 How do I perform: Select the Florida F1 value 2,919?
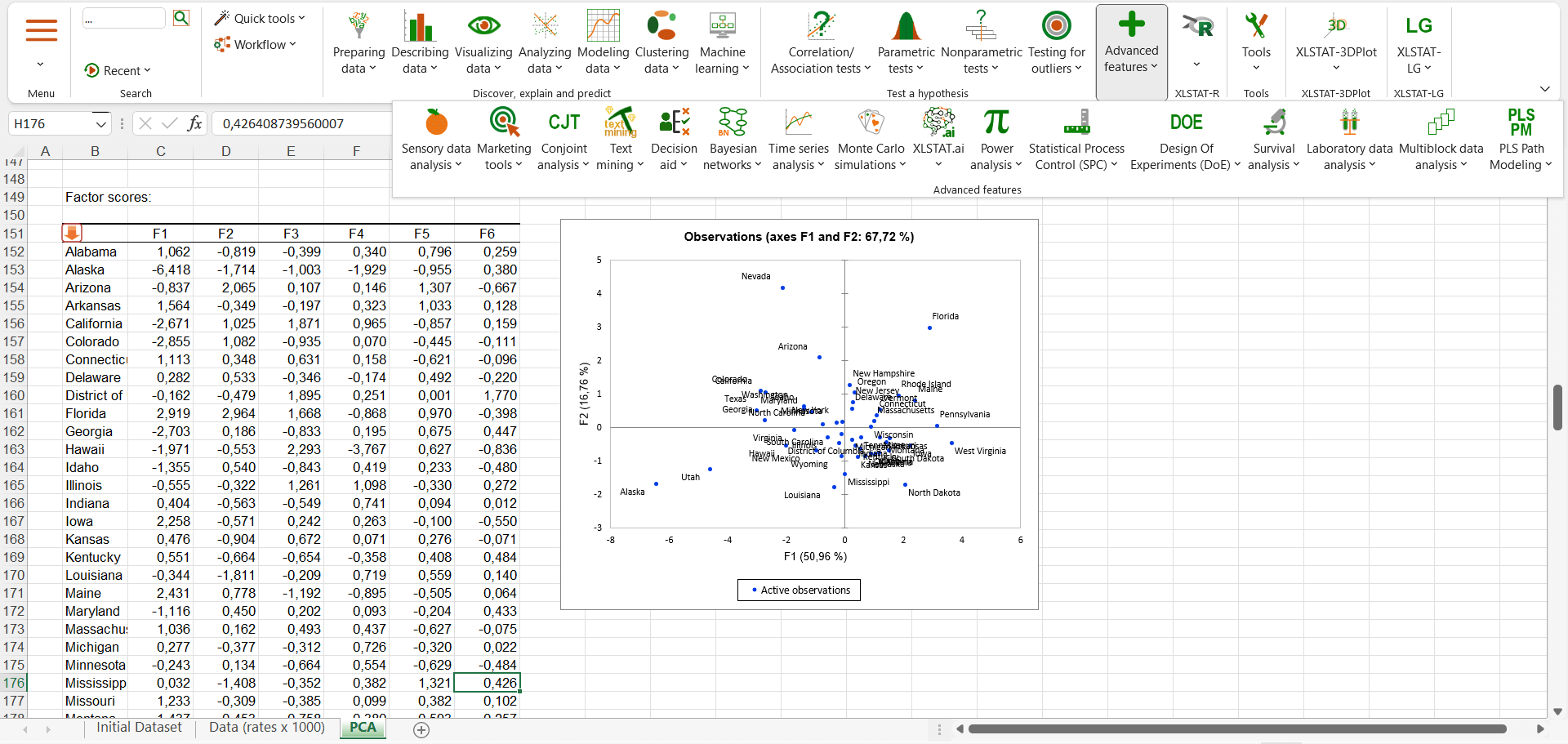tap(161, 413)
